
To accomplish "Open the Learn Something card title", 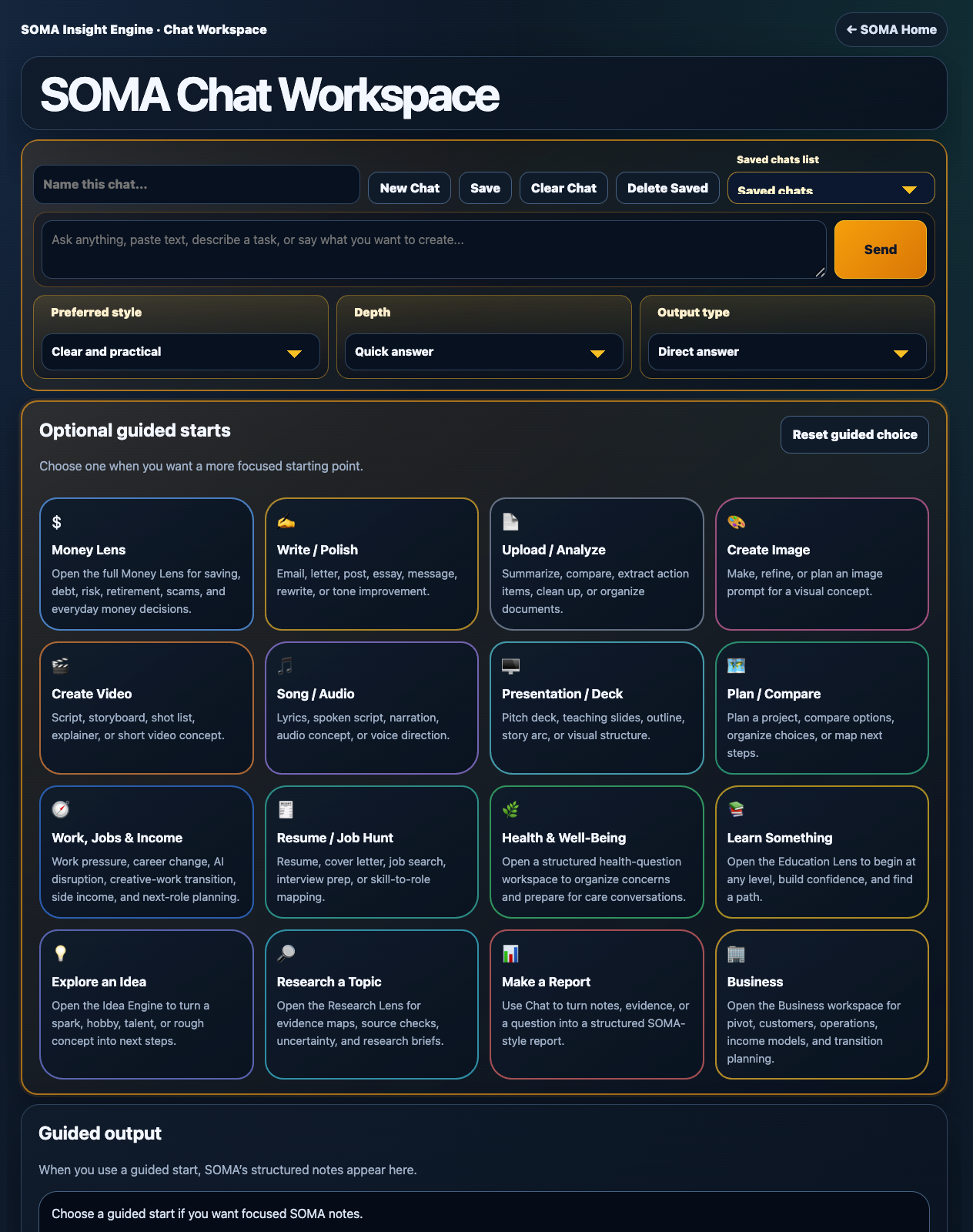I will [x=780, y=838].
